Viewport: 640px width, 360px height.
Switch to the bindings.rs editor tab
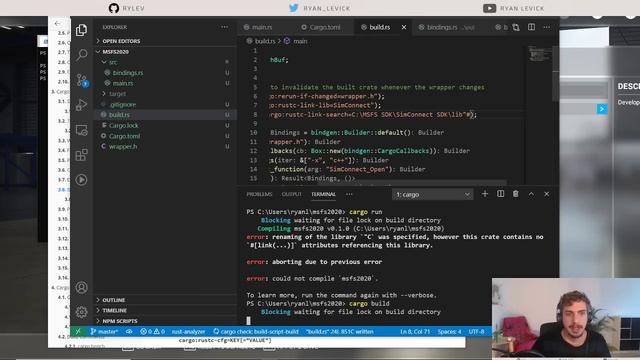click(x=447, y=27)
